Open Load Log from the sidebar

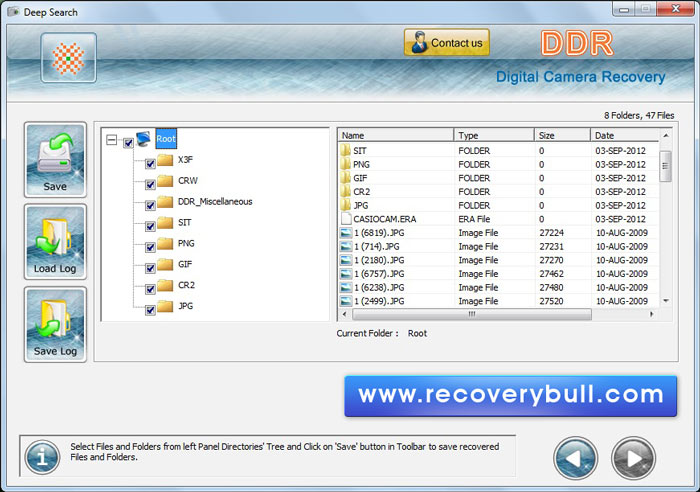[x=55, y=242]
